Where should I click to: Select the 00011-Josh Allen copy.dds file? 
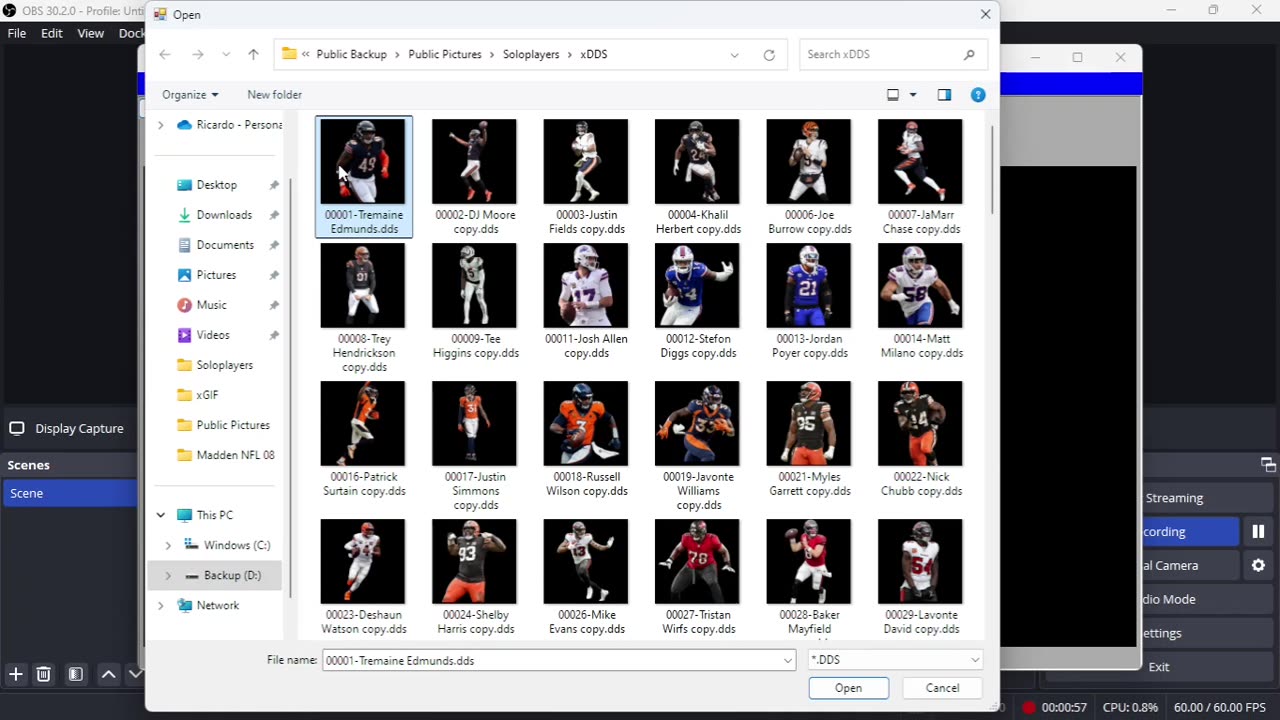(x=586, y=301)
